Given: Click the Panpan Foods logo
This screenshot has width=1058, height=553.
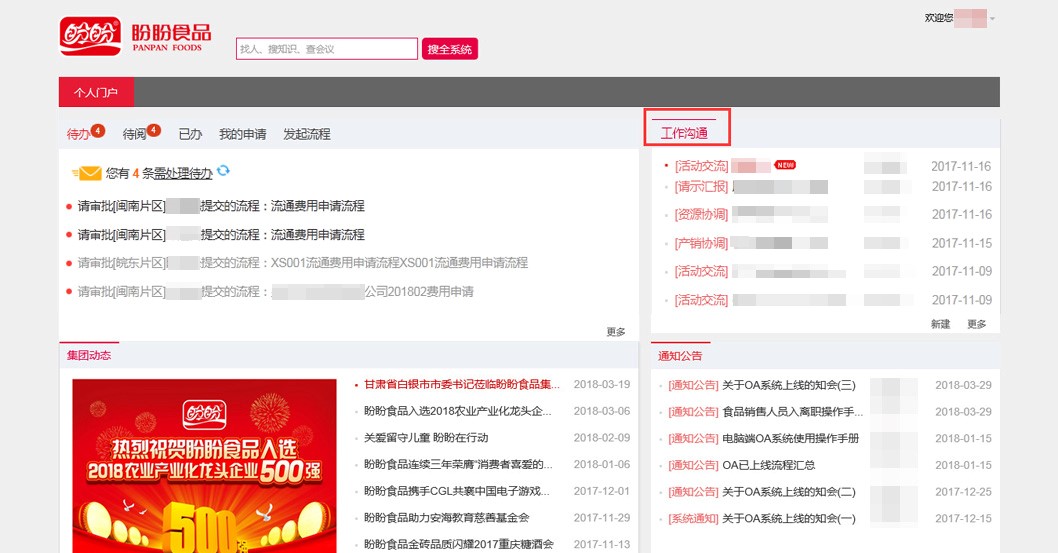Looking at the screenshot, I should (x=134, y=37).
